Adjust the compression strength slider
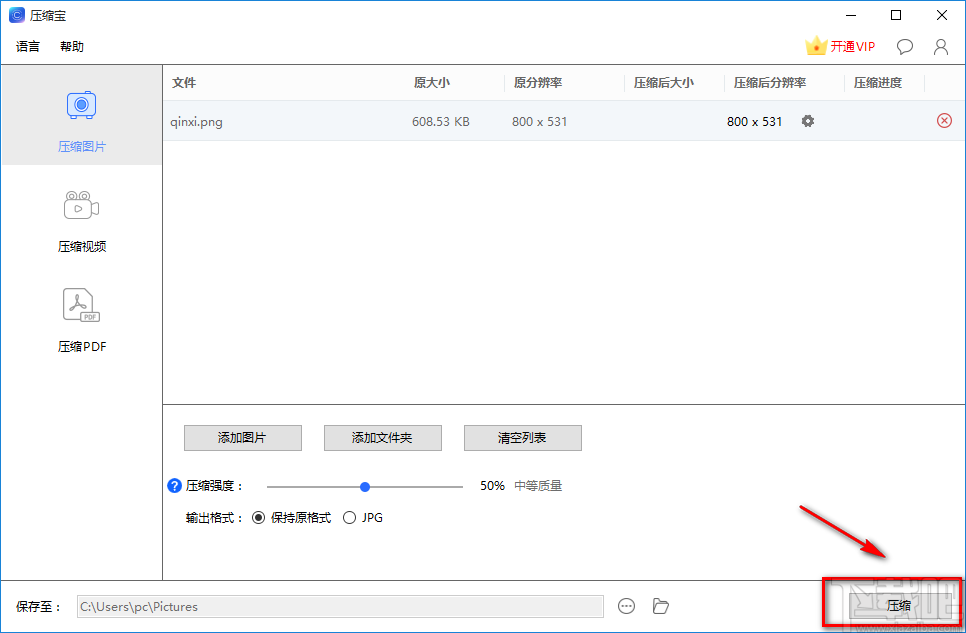 tap(364, 485)
